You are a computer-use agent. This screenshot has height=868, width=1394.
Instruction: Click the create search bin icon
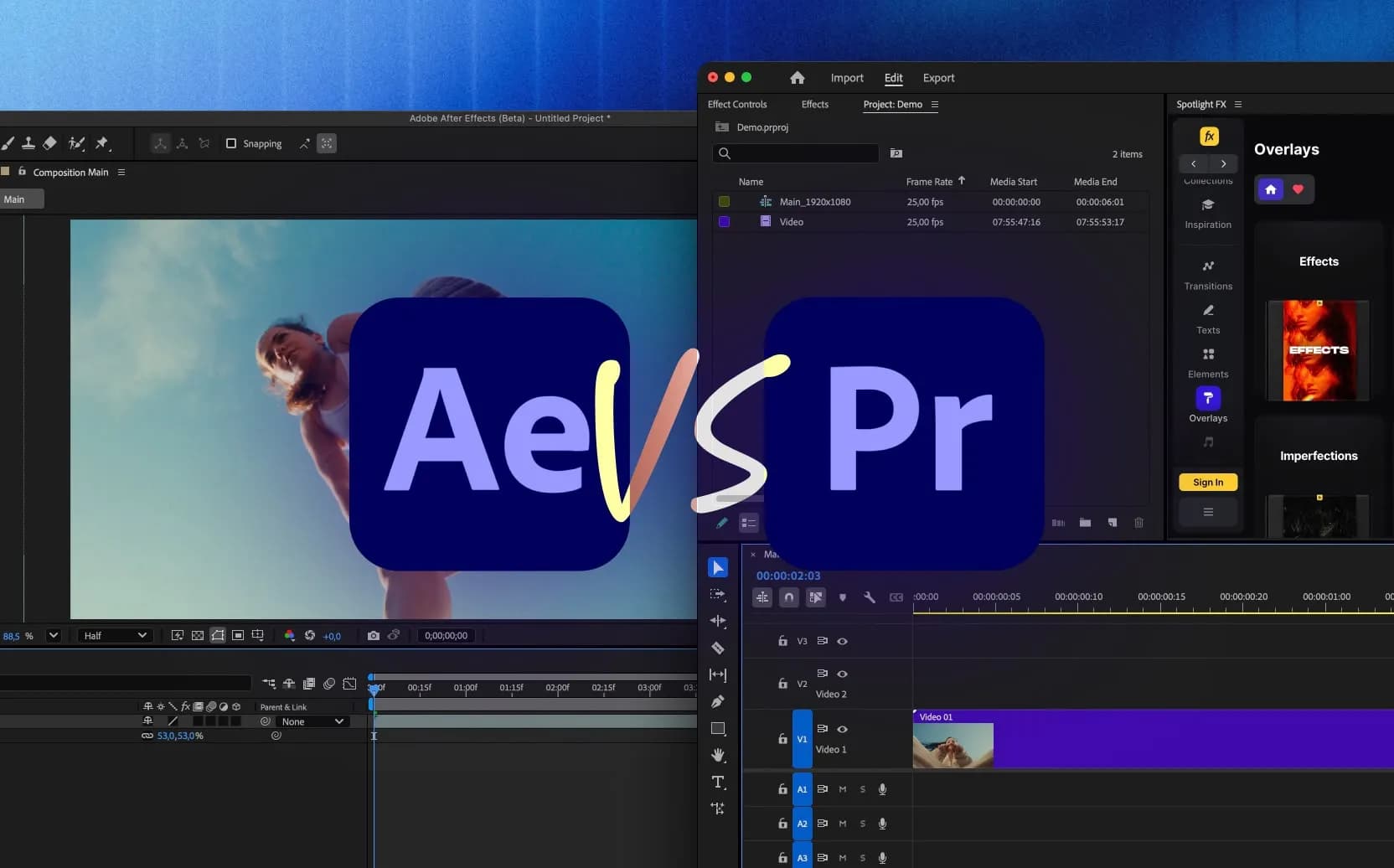tap(896, 153)
